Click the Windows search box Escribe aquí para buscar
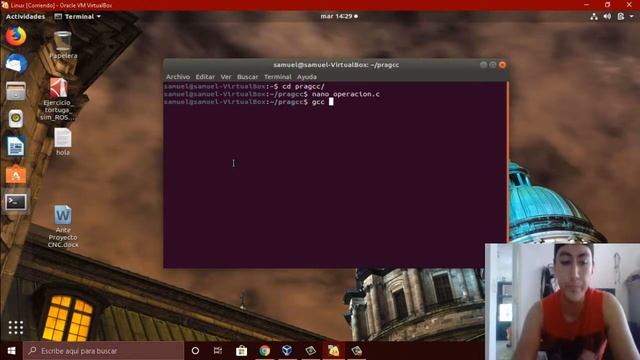The height and width of the screenshot is (360, 640). pyautogui.click(x=103, y=351)
